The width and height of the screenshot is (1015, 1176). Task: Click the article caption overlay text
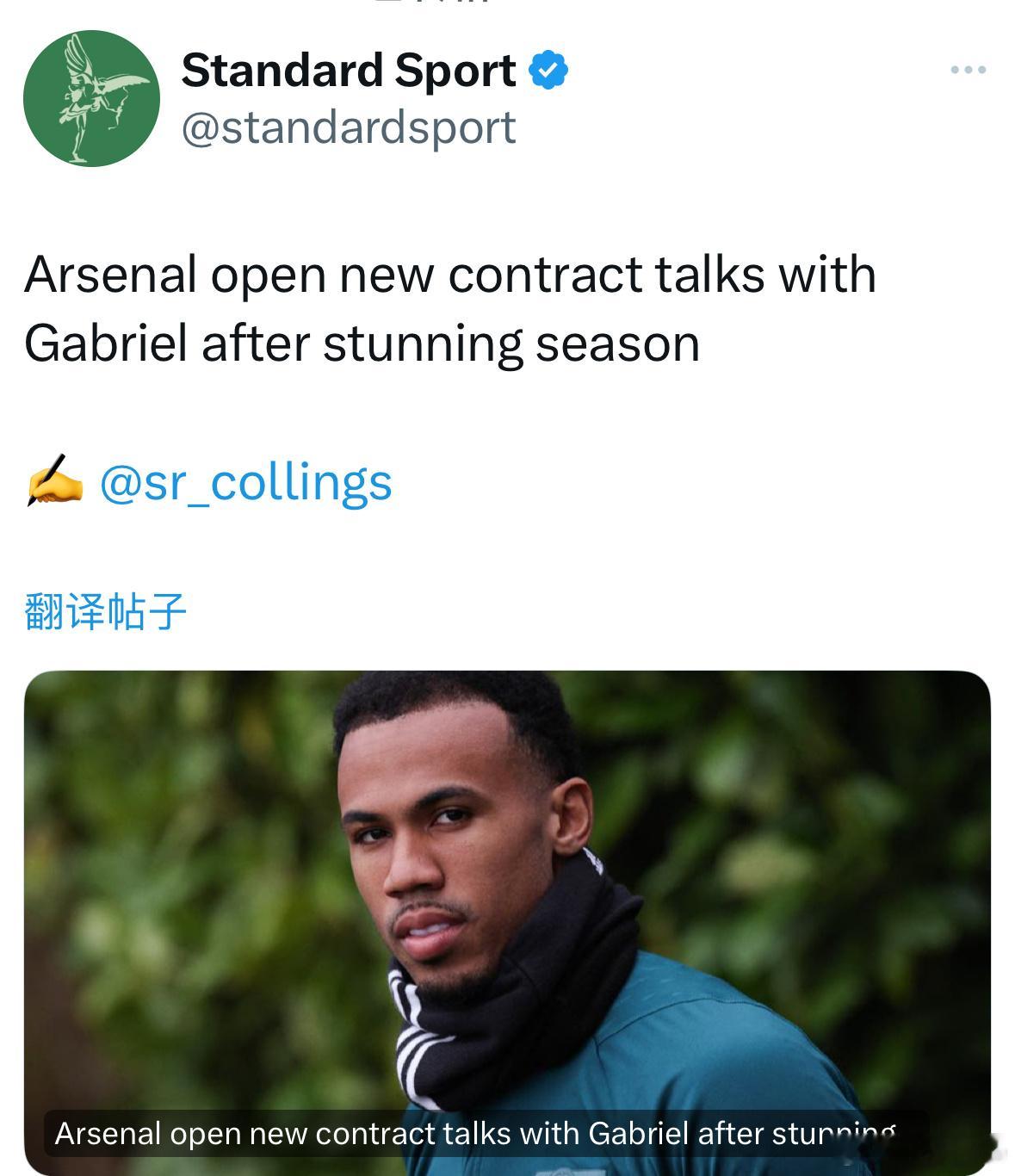point(475,1133)
